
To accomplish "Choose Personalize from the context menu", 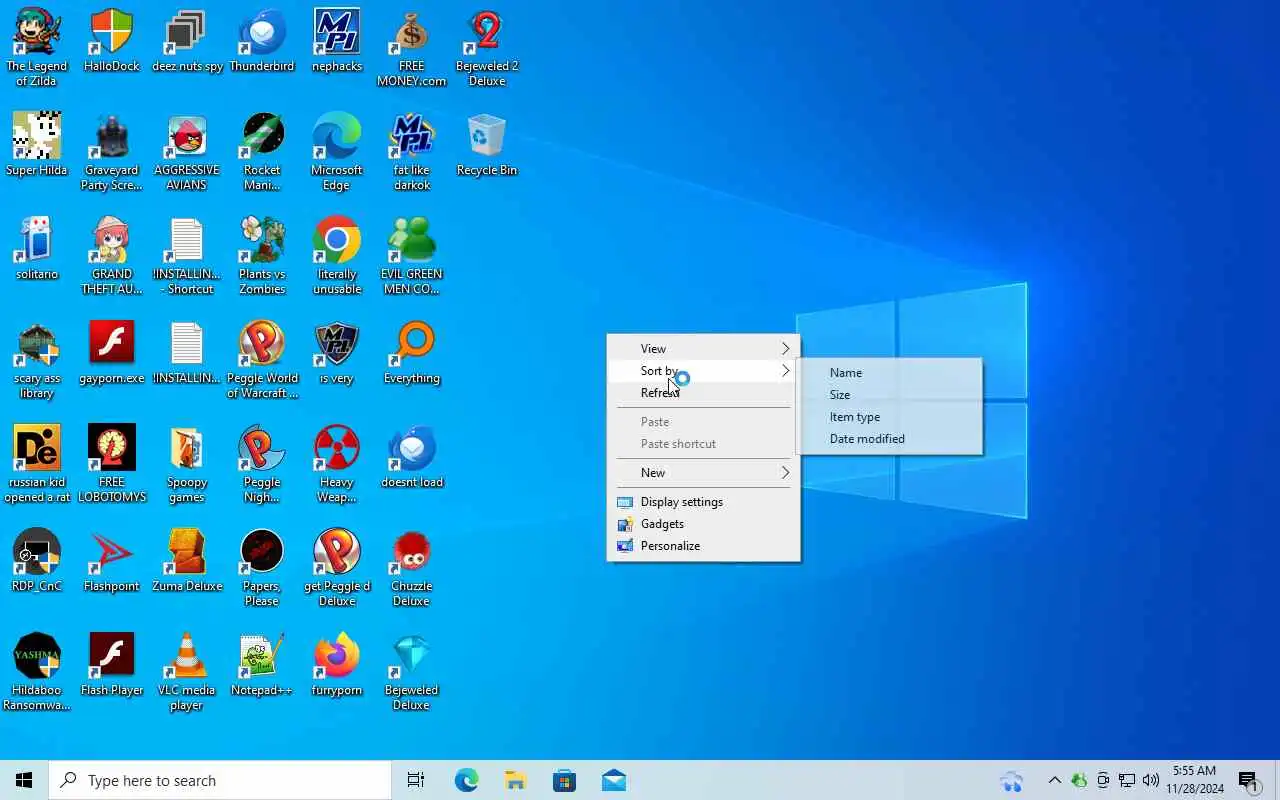I will click(x=703, y=545).
